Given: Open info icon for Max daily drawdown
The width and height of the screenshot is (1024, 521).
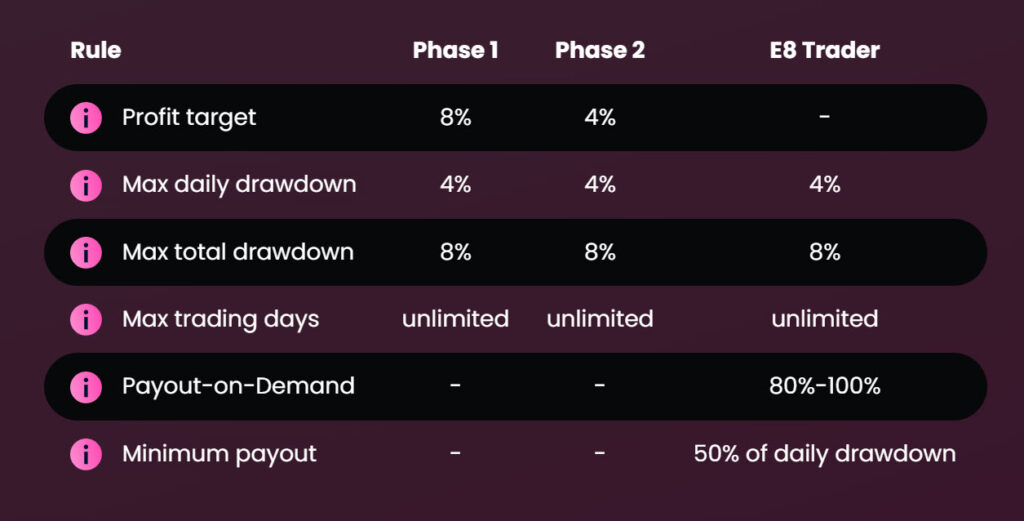Looking at the screenshot, I should 86,185.
